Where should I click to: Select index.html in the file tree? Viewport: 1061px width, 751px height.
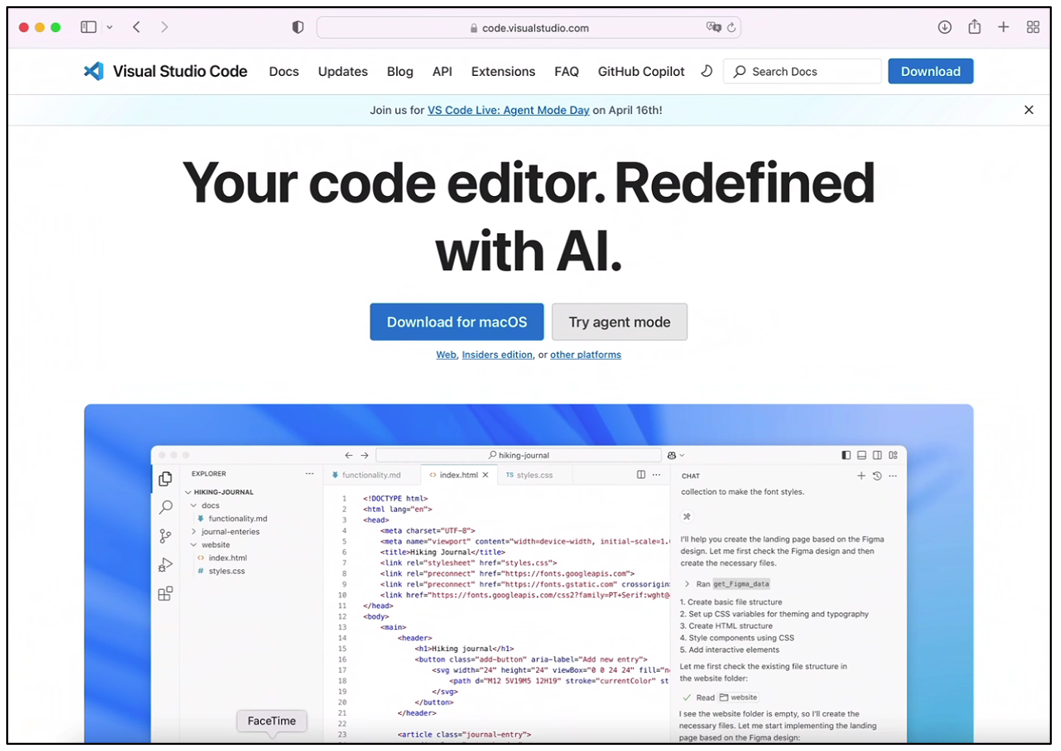pyautogui.click(x=227, y=558)
